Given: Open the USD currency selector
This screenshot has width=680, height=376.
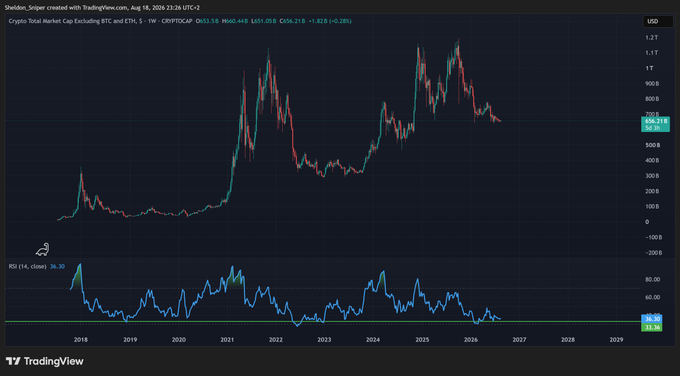Looking at the screenshot, I should pyautogui.click(x=657, y=21).
